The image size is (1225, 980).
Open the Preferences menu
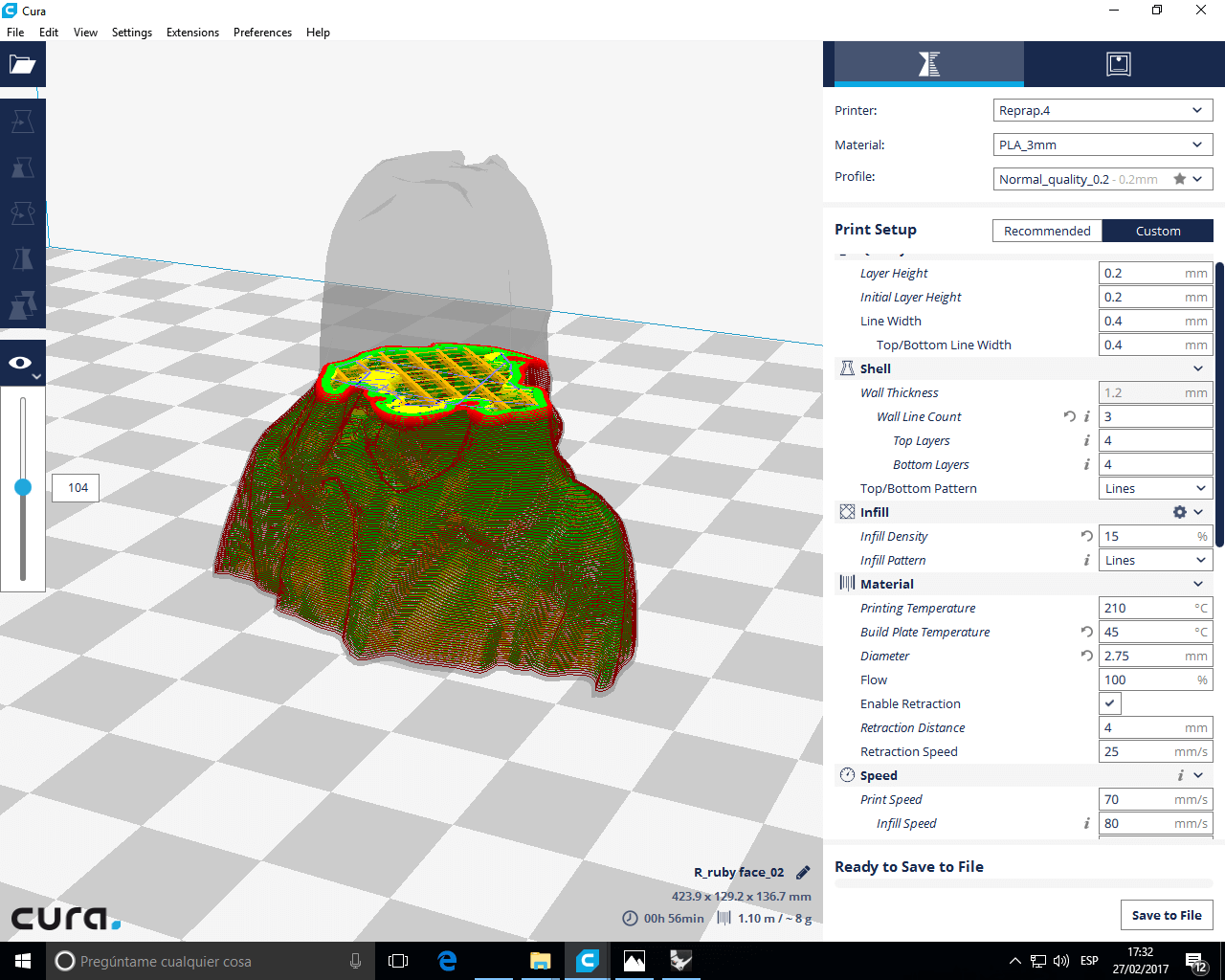point(262,33)
